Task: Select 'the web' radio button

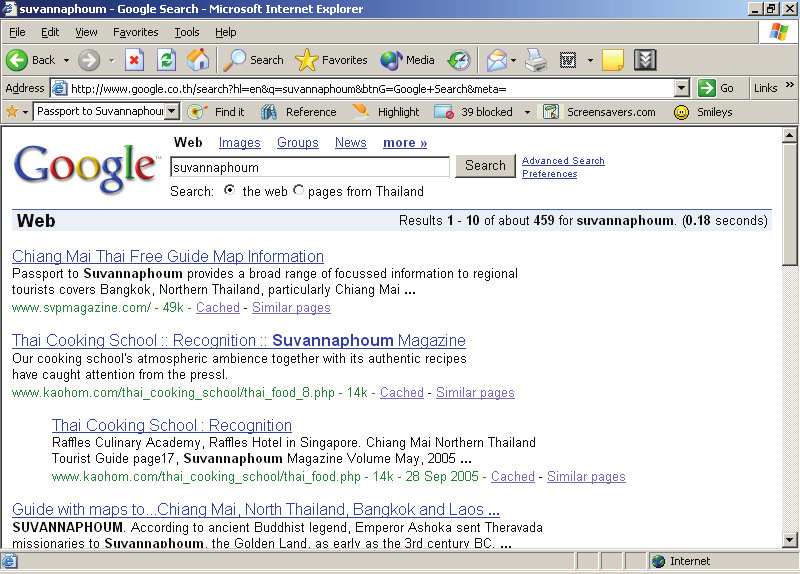Action: tap(230, 190)
